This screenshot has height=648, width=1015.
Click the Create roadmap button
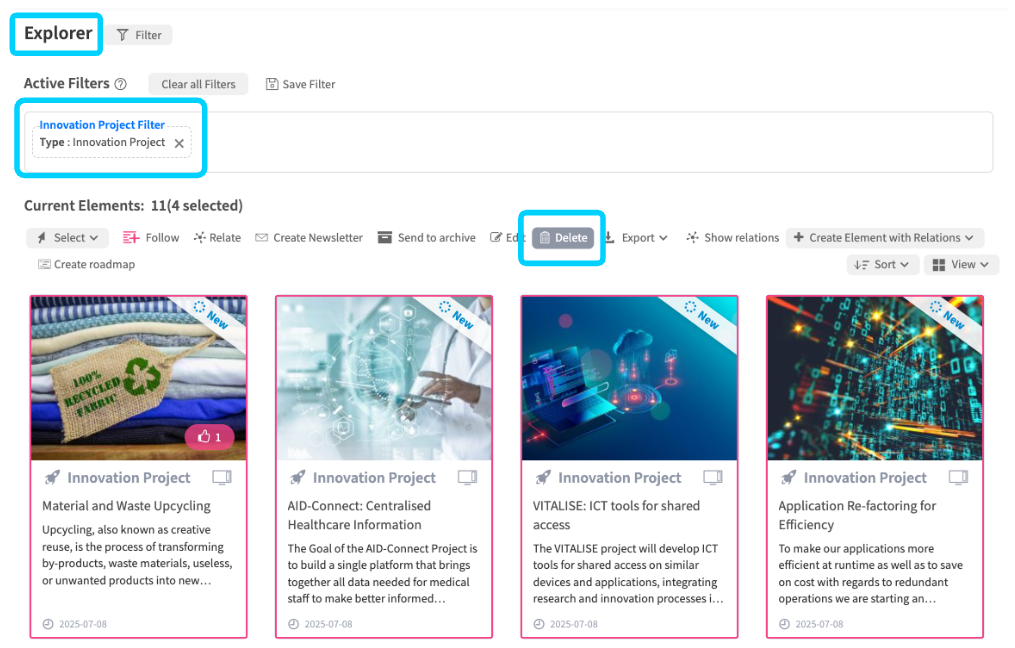coord(86,264)
